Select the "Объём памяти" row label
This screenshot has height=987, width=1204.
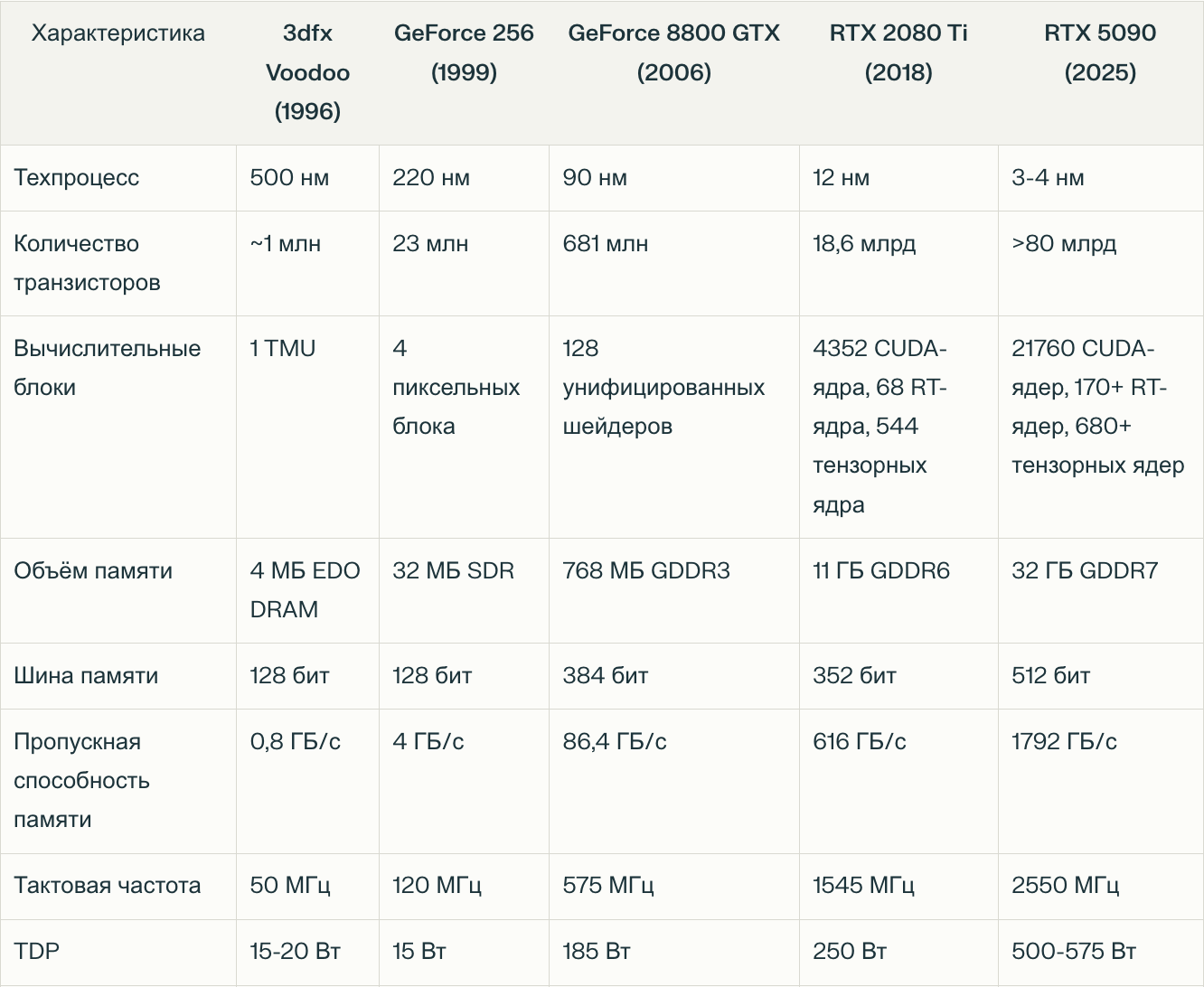(93, 570)
